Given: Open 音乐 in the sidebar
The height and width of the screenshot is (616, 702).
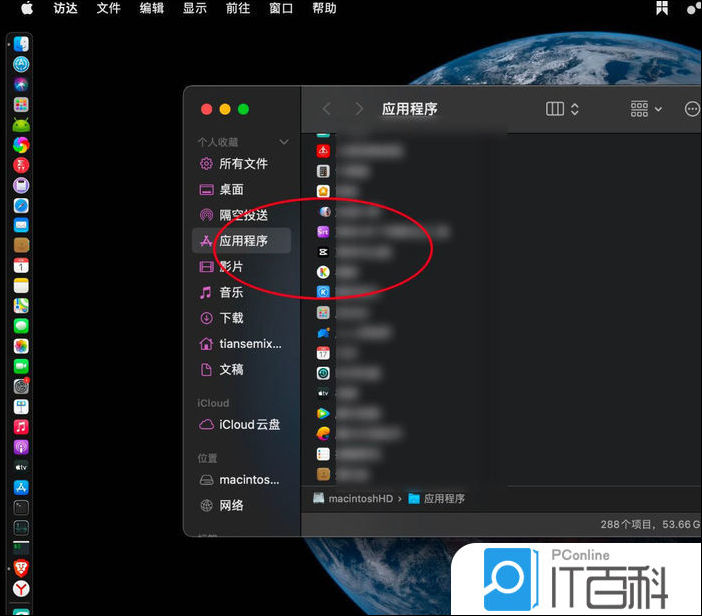Looking at the screenshot, I should tap(242, 293).
